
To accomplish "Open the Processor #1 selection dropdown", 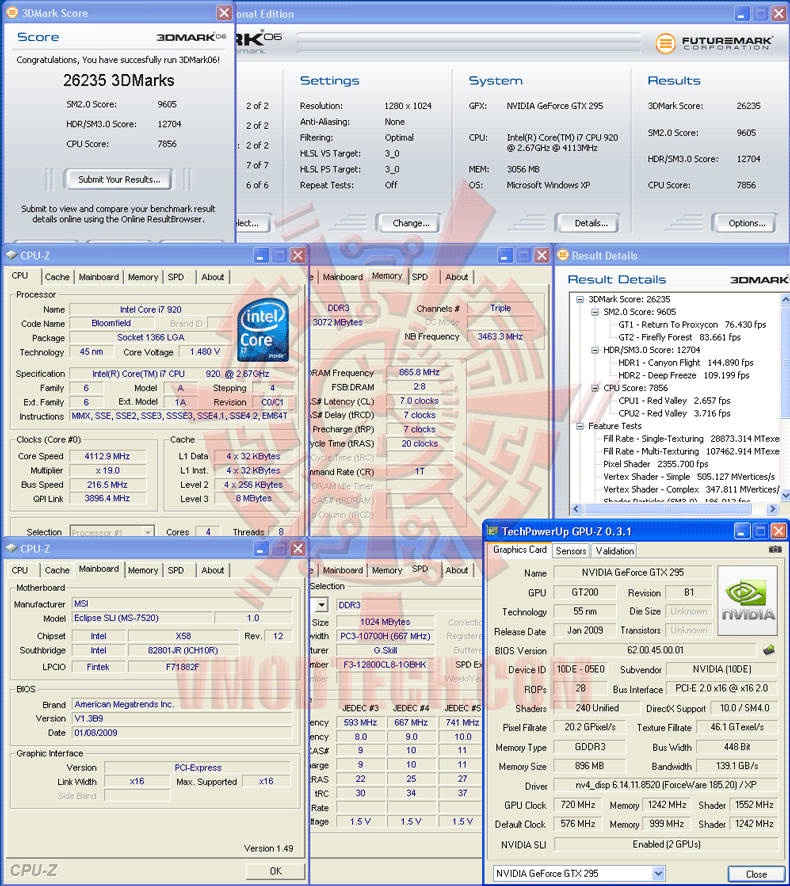I will pos(147,532).
